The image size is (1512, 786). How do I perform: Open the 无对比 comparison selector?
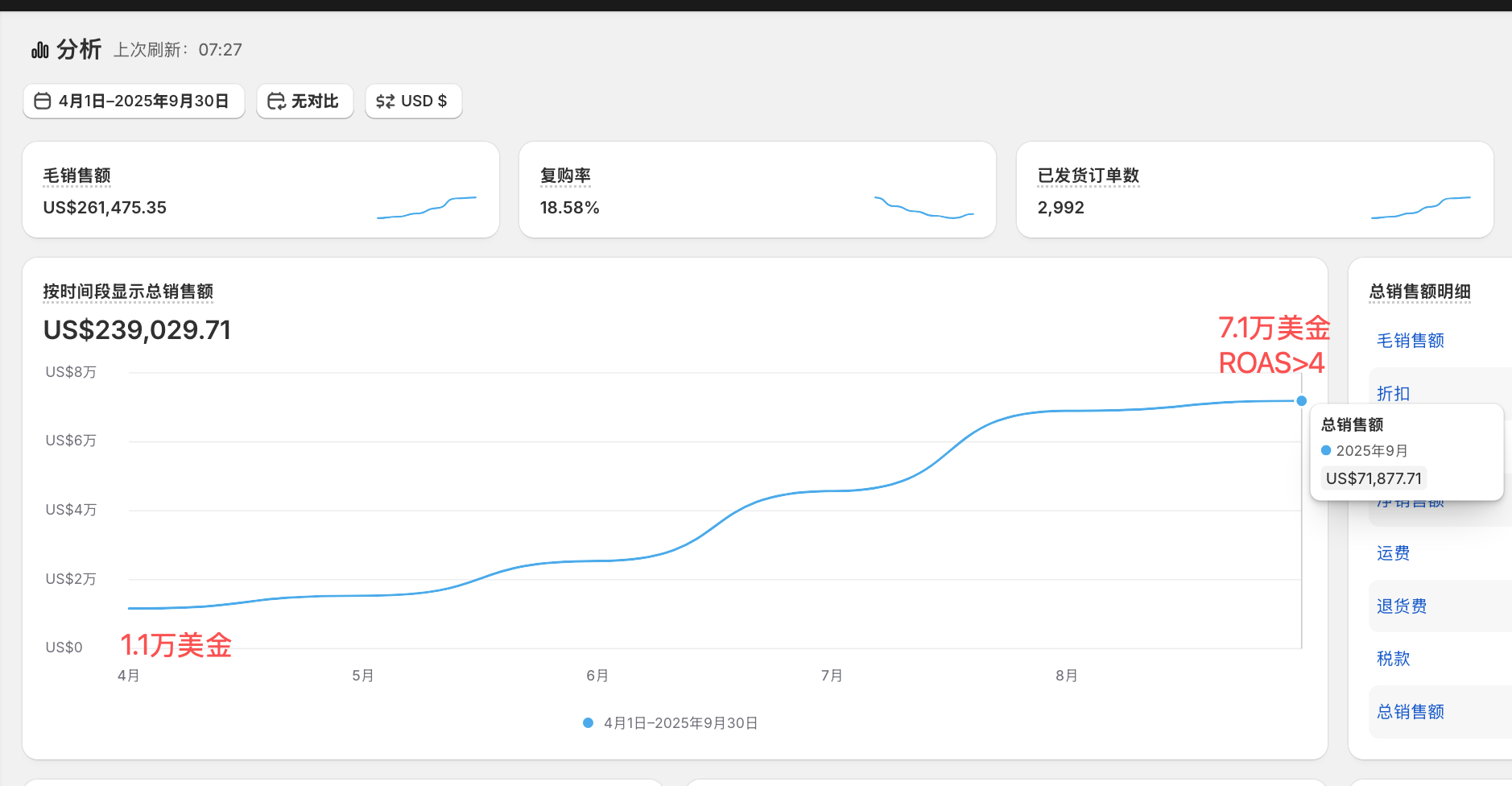click(x=305, y=101)
